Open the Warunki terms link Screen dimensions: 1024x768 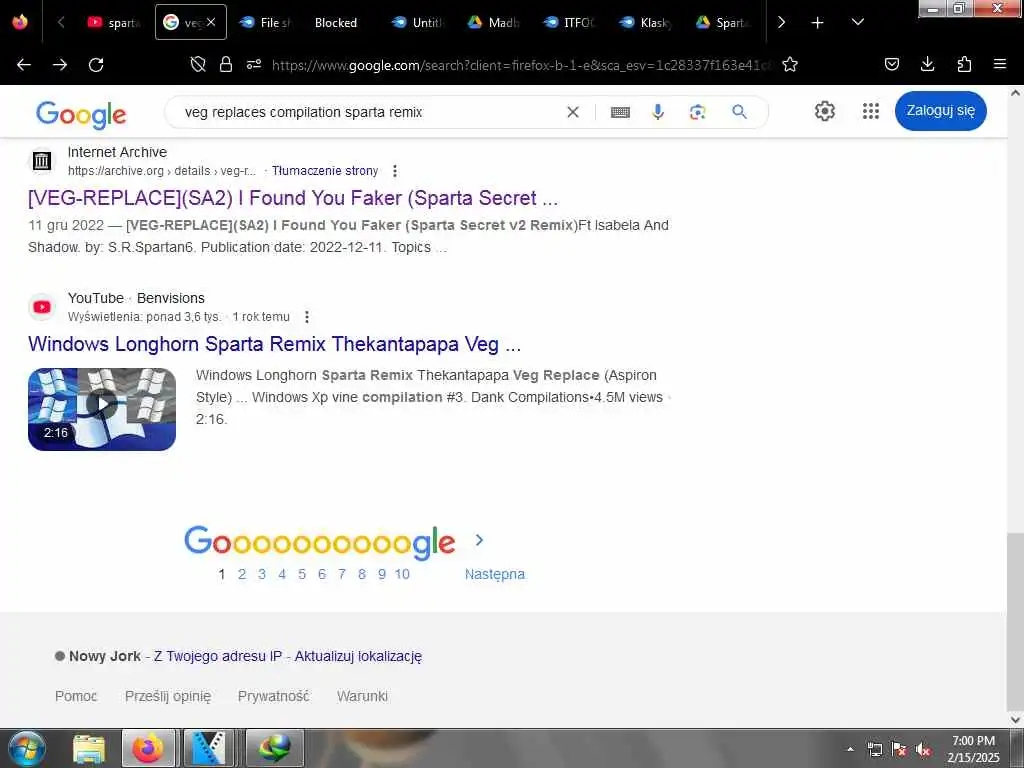pyautogui.click(x=362, y=696)
